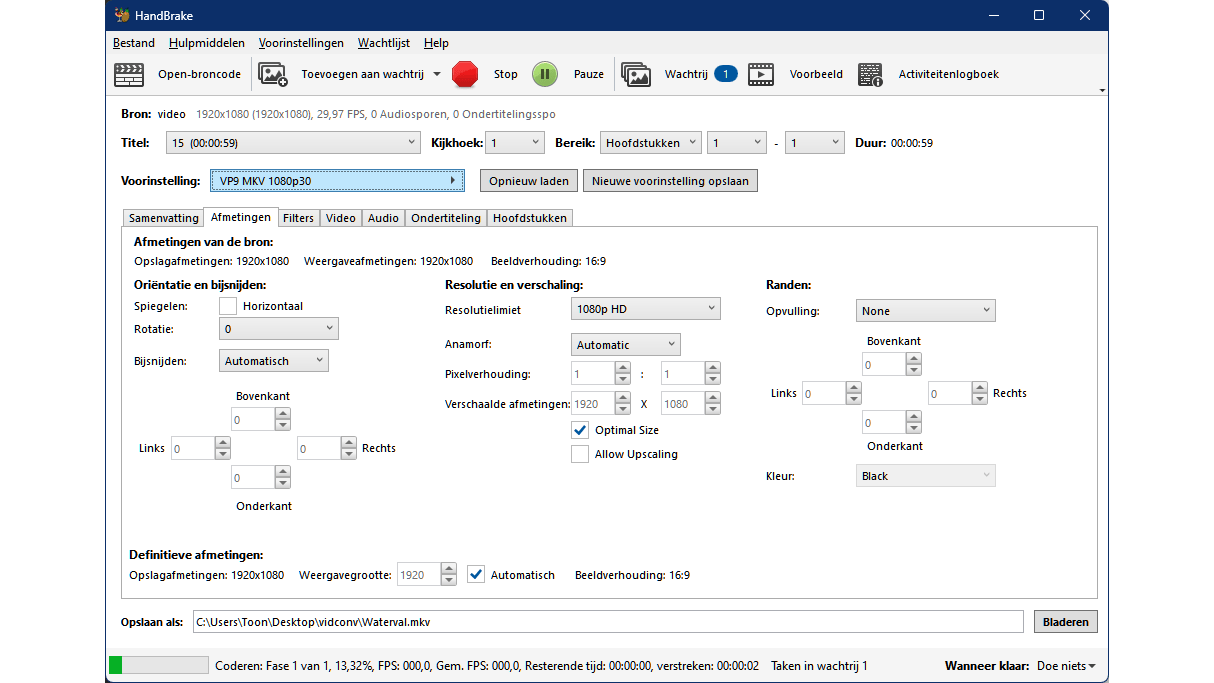Open the Wachtrij queue icon
This screenshot has height=683, width=1214.
pyautogui.click(x=636, y=74)
